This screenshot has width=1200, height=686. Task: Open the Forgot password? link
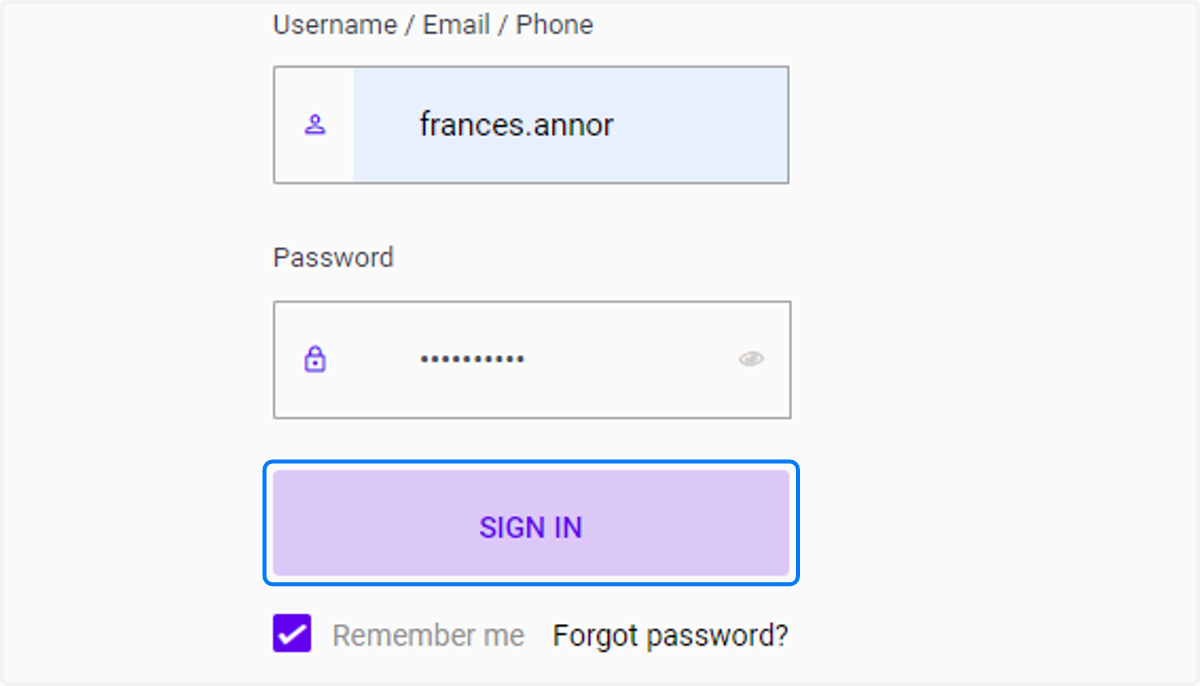point(670,635)
